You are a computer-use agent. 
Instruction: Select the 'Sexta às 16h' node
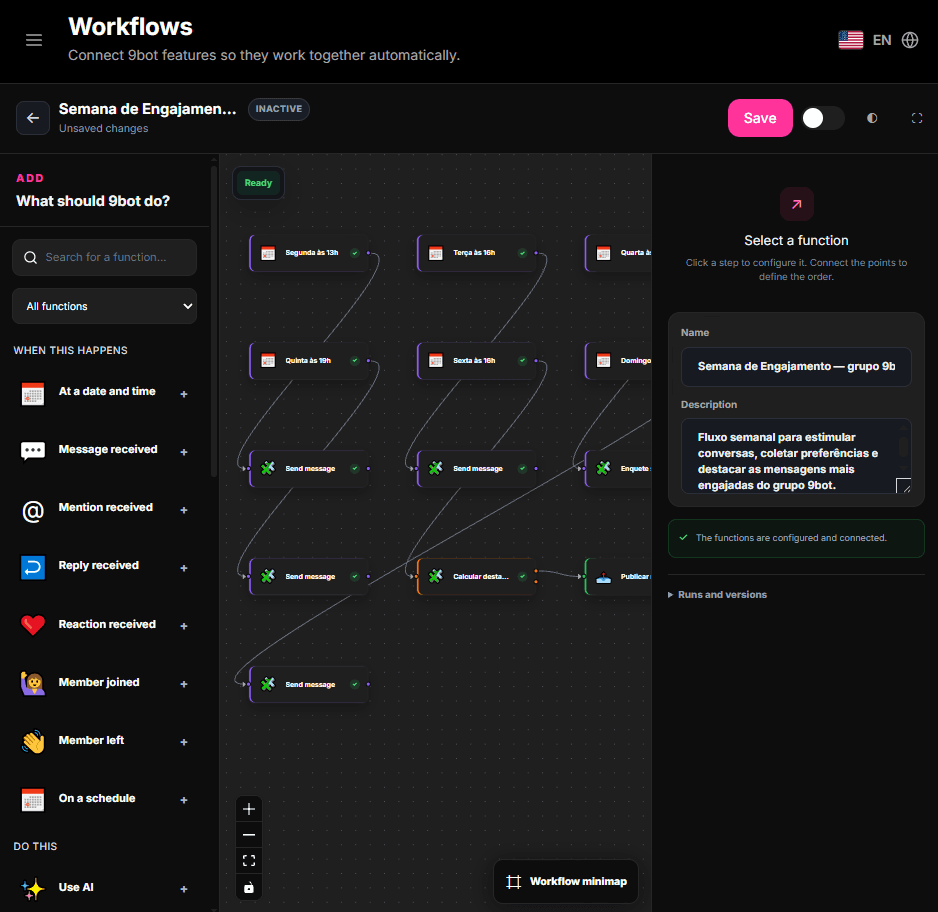tap(477, 361)
